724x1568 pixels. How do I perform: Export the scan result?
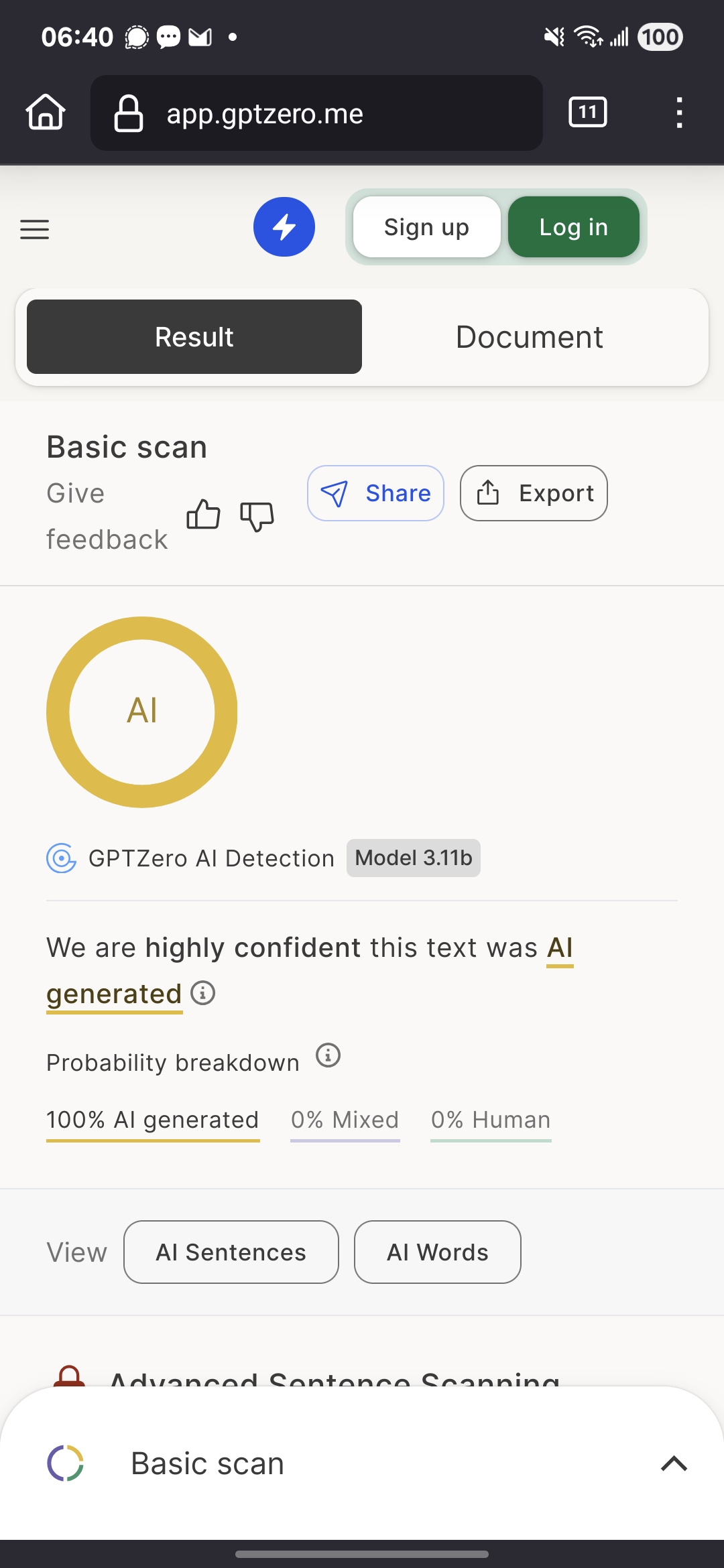pyautogui.click(x=534, y=493)
